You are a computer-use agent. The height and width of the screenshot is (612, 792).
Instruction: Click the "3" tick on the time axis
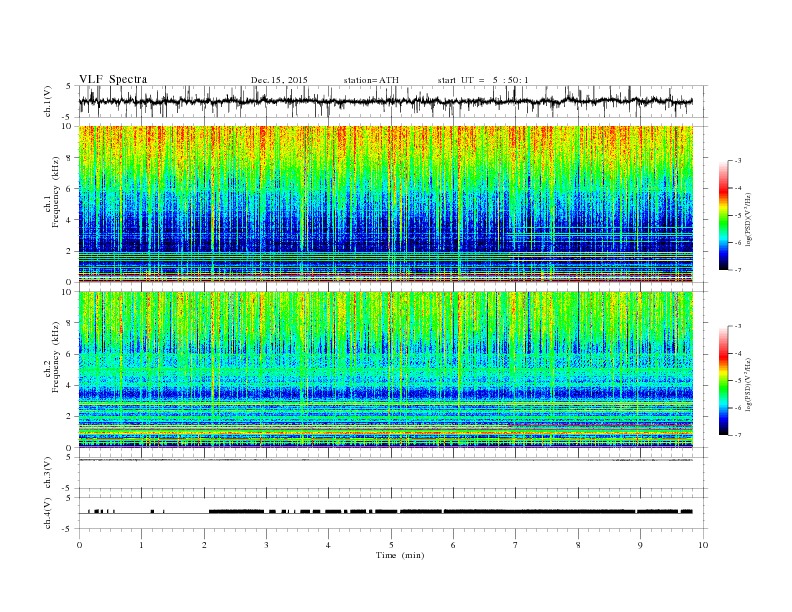click(x=266, y=545)
